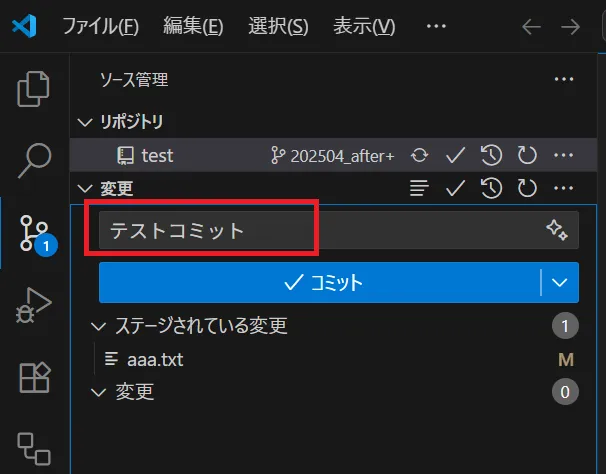Synchronize changes on test repository row
Image resolution: width=606 pixels, height=474 pixels.
click(x=419, y=155)
